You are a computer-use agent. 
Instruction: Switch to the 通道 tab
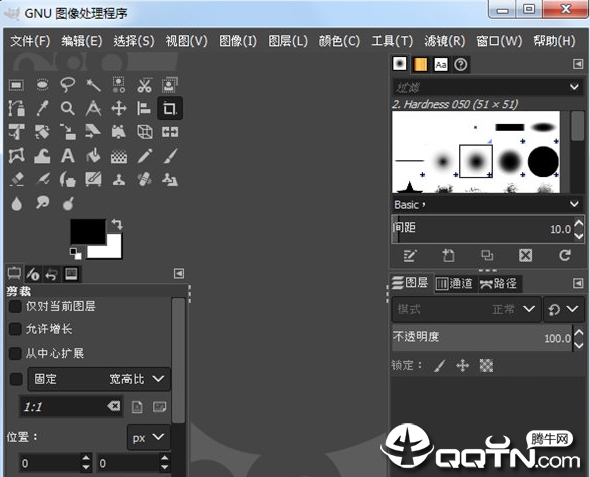click(x=455, y=283)
